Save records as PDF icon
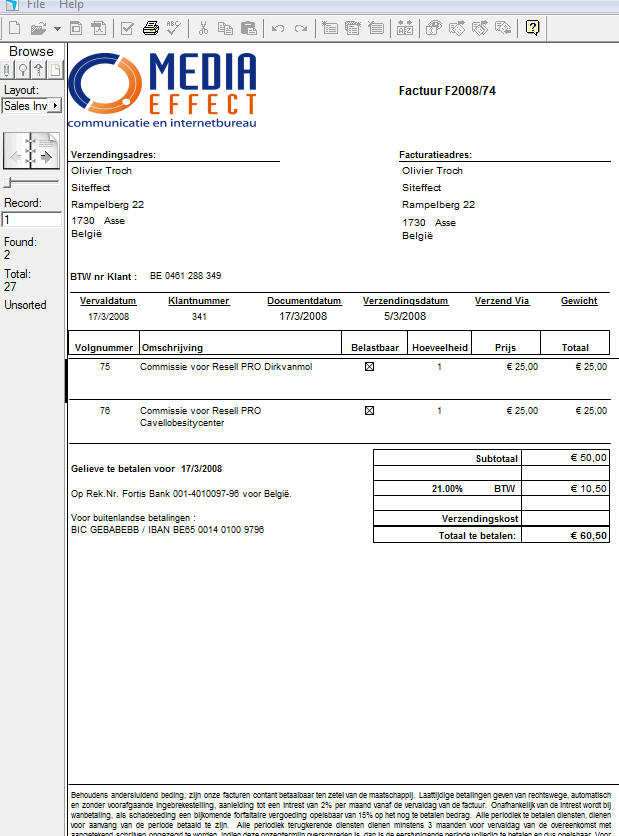Image resolution: width=619 pixels, height=836 pixels. point(99,28)
